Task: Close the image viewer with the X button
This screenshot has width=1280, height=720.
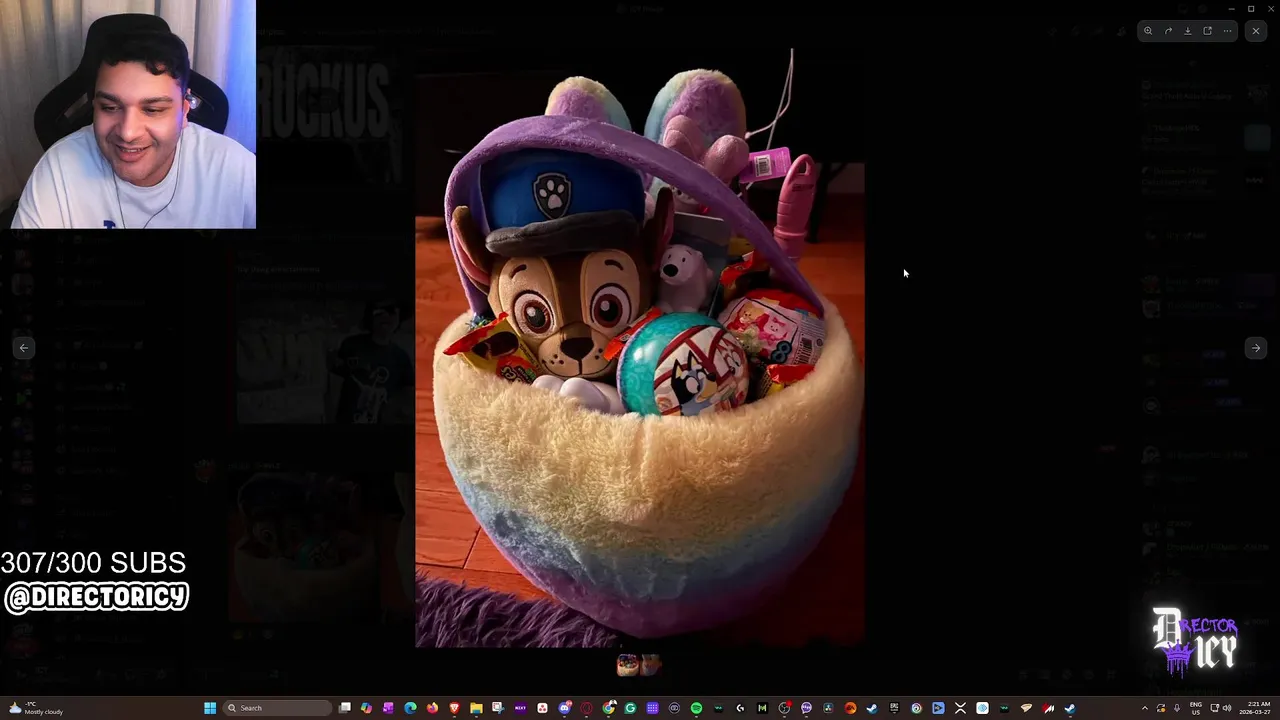Action: point(1256,31)
